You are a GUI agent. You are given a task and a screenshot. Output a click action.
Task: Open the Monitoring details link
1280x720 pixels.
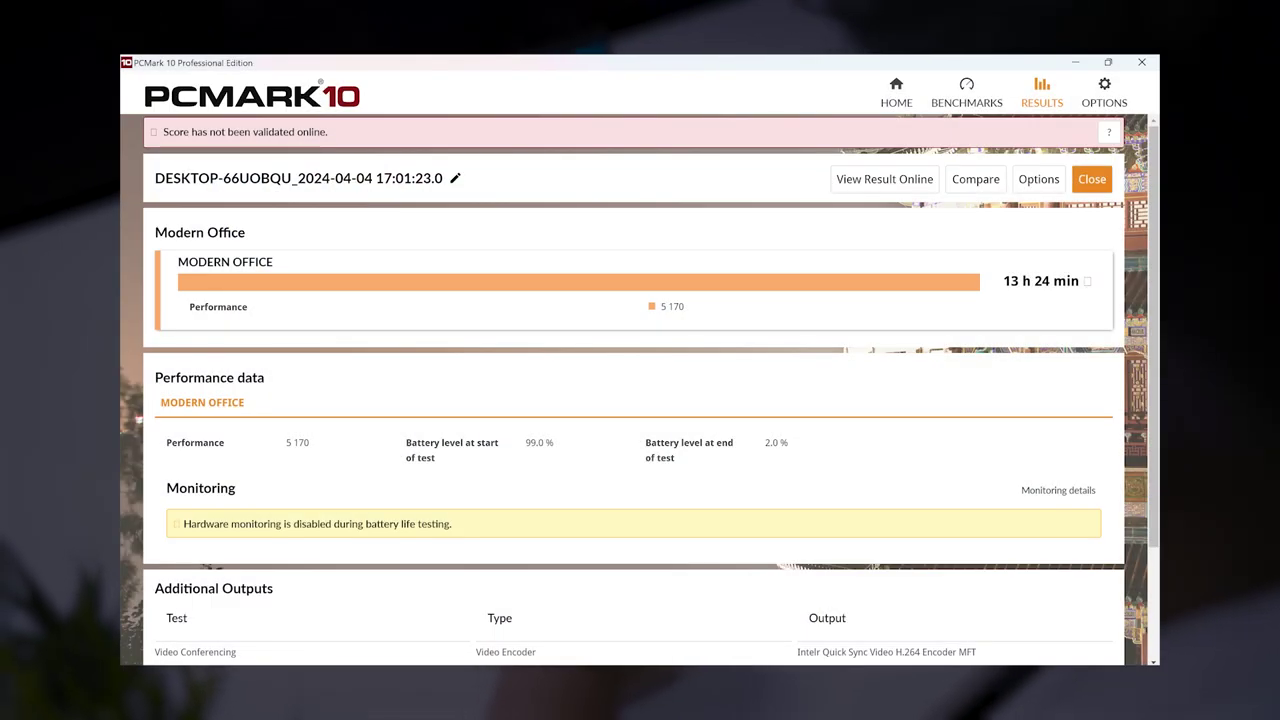click(x=1057, y=490)
